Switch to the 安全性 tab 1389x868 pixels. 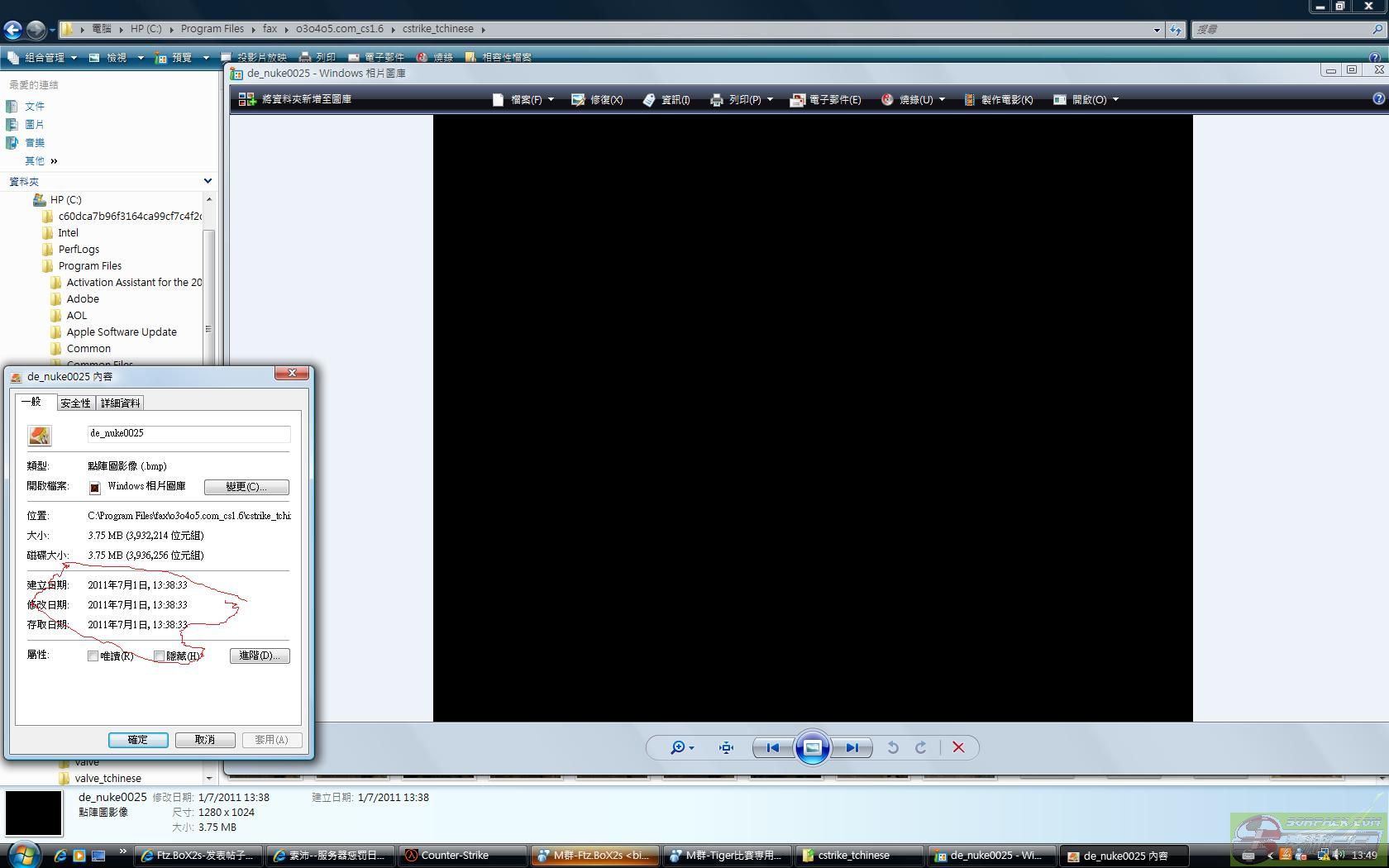coord(75,403)
